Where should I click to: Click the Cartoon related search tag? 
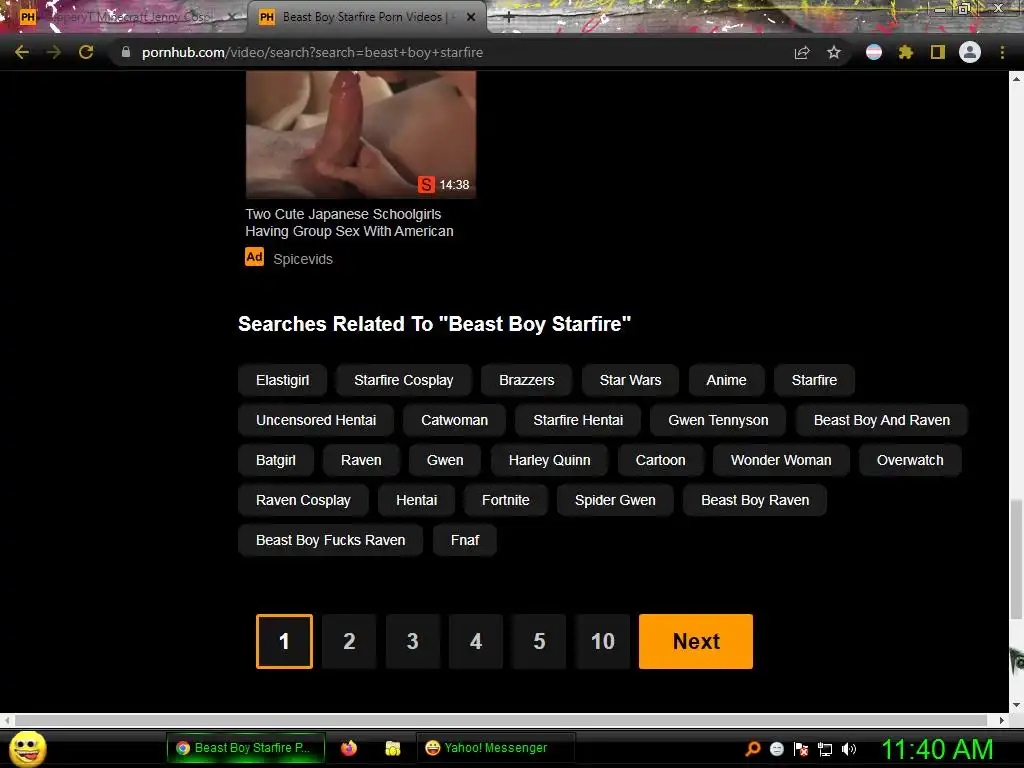click(660, 460)
